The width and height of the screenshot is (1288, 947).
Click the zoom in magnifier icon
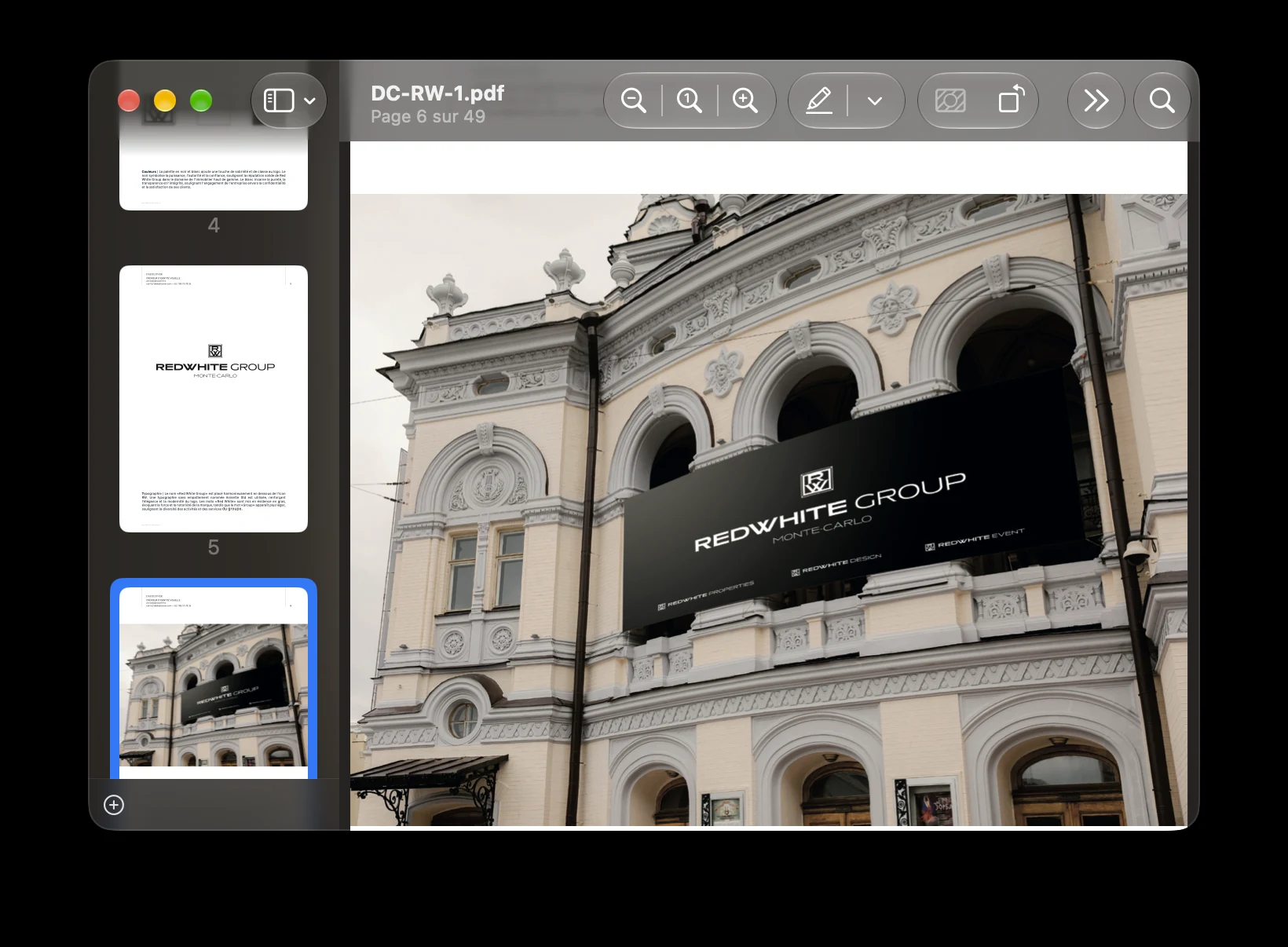point(745,101)
